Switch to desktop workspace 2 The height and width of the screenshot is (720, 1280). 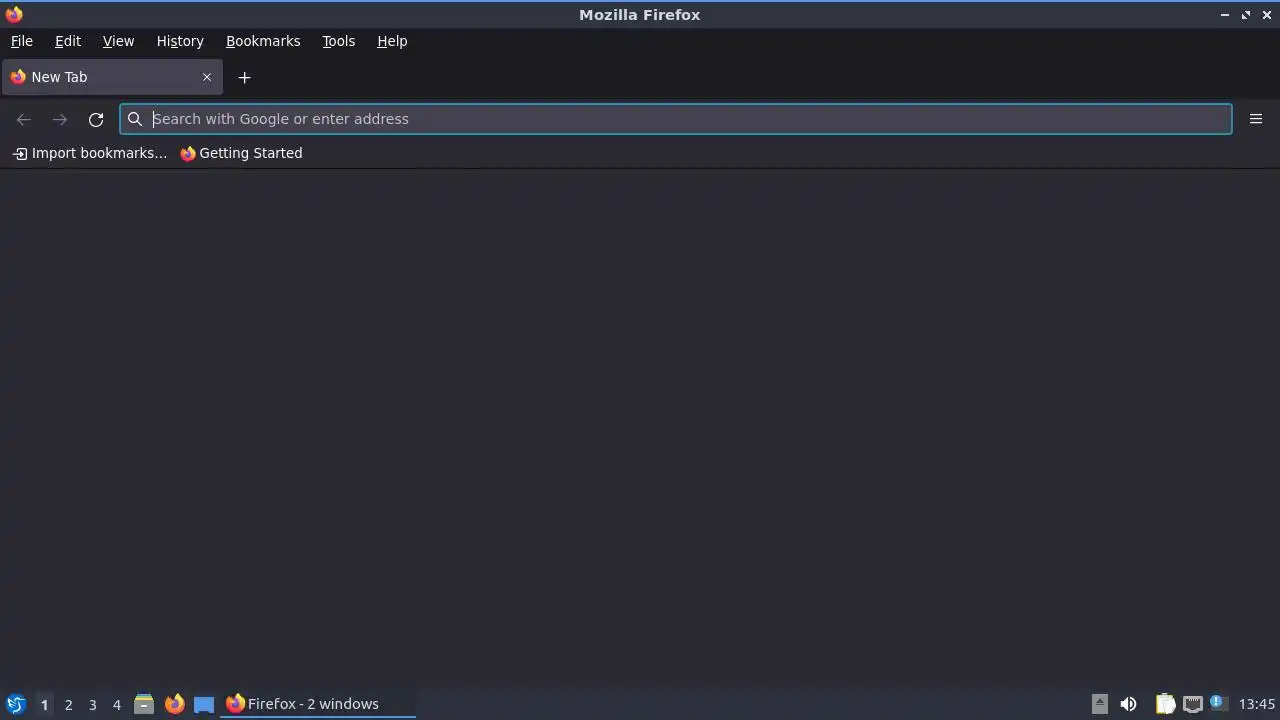point(68,704)
